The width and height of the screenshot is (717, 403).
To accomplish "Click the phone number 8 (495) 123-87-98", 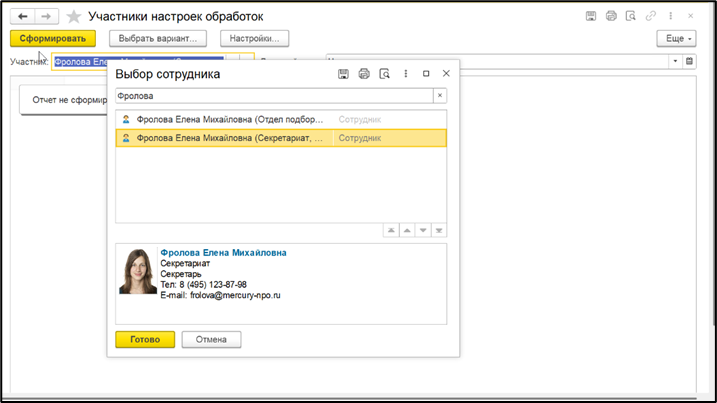I will coord(213,285).
